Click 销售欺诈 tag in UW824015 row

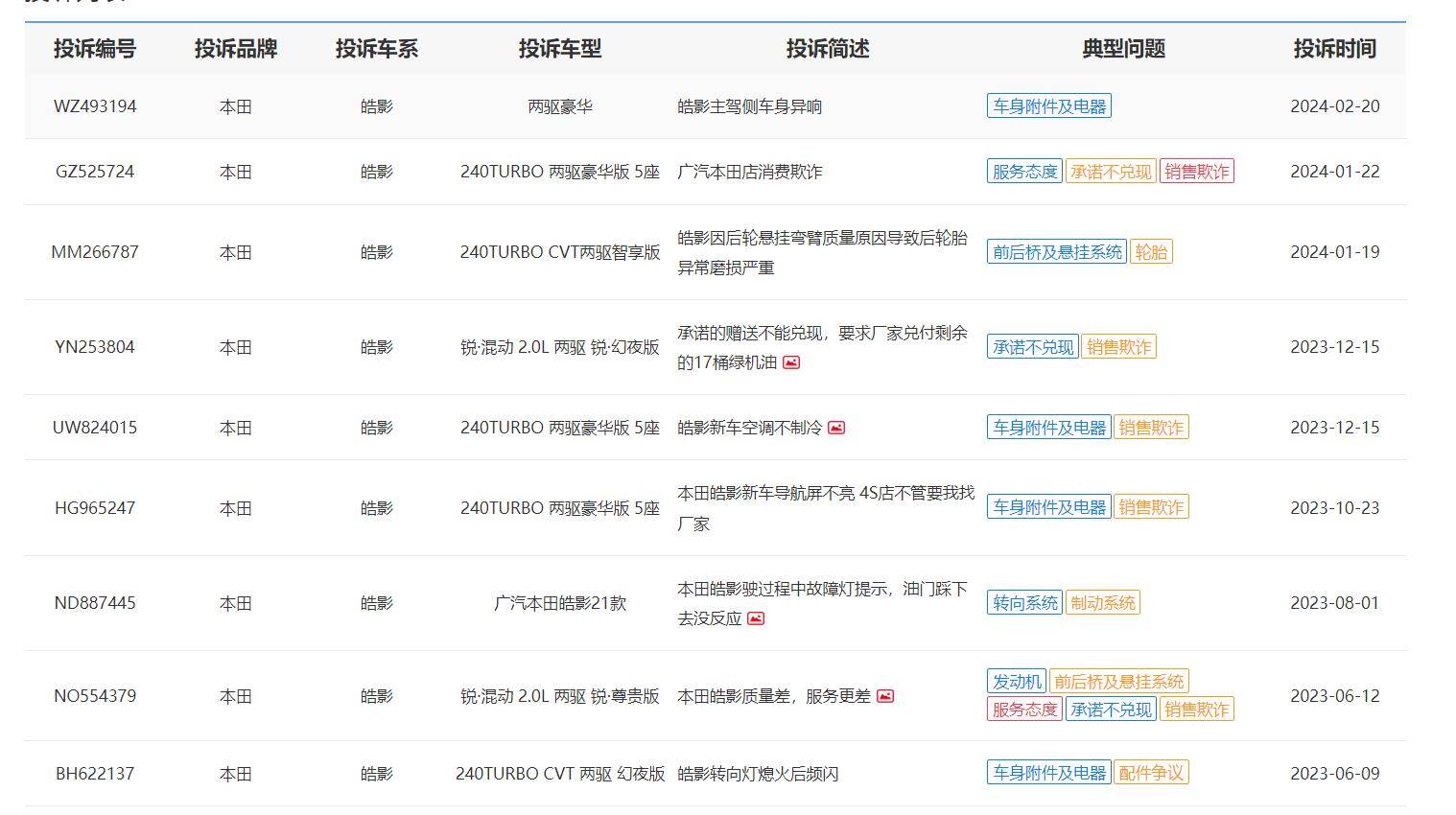1152,428
